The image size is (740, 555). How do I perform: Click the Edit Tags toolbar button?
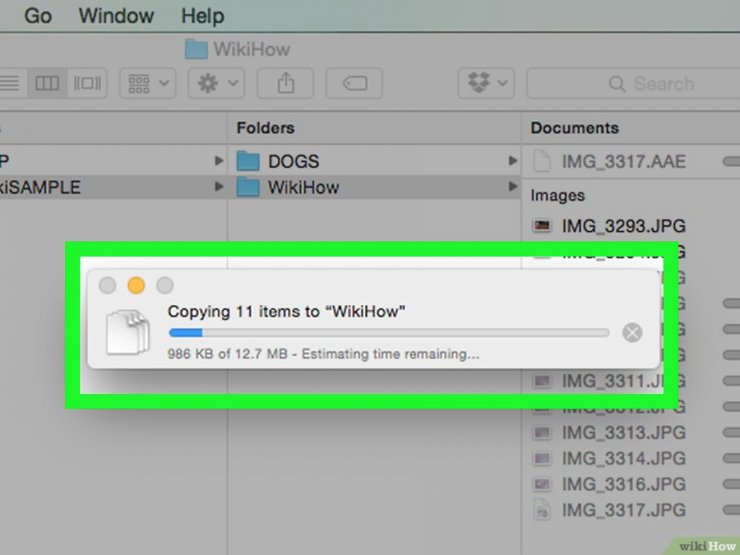[x=354, y=84]
